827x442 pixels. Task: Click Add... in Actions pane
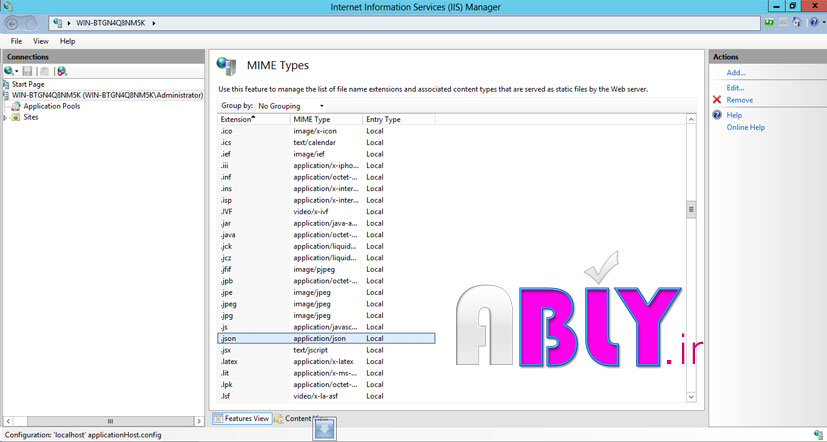pos(736,73)
